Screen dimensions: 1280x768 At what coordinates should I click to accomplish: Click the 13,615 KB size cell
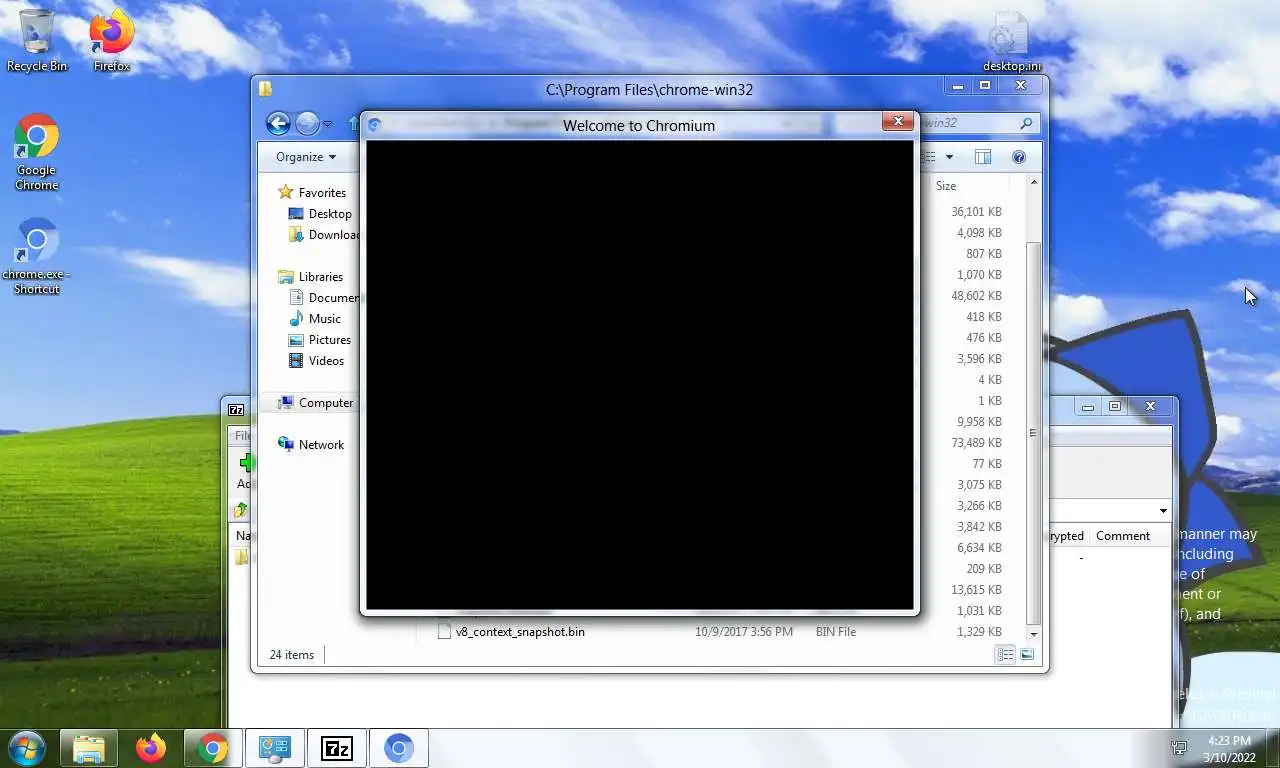click(x=976, y=590)
